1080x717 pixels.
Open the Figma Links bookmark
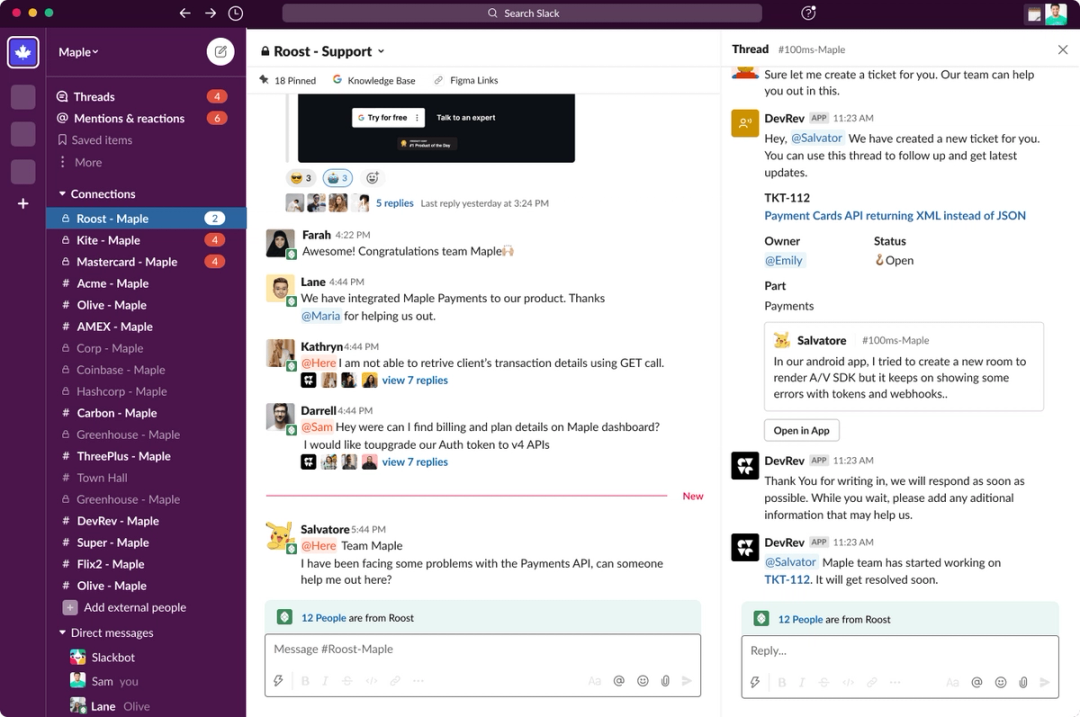[466, 81]
